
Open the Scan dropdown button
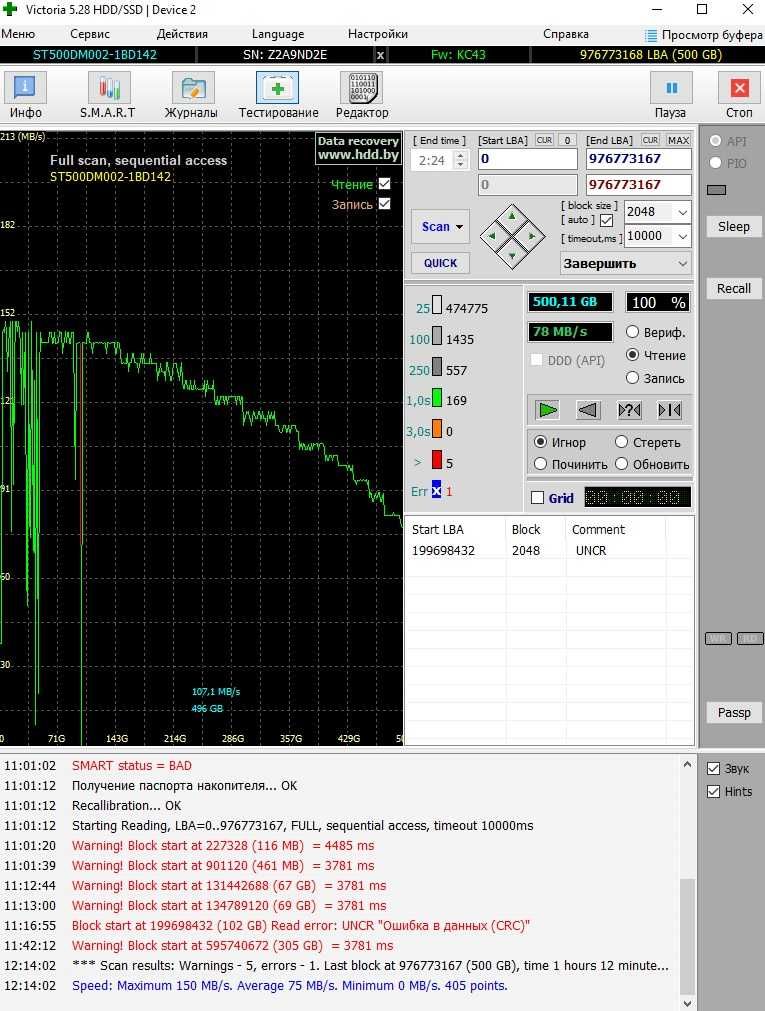pos(441,226)
